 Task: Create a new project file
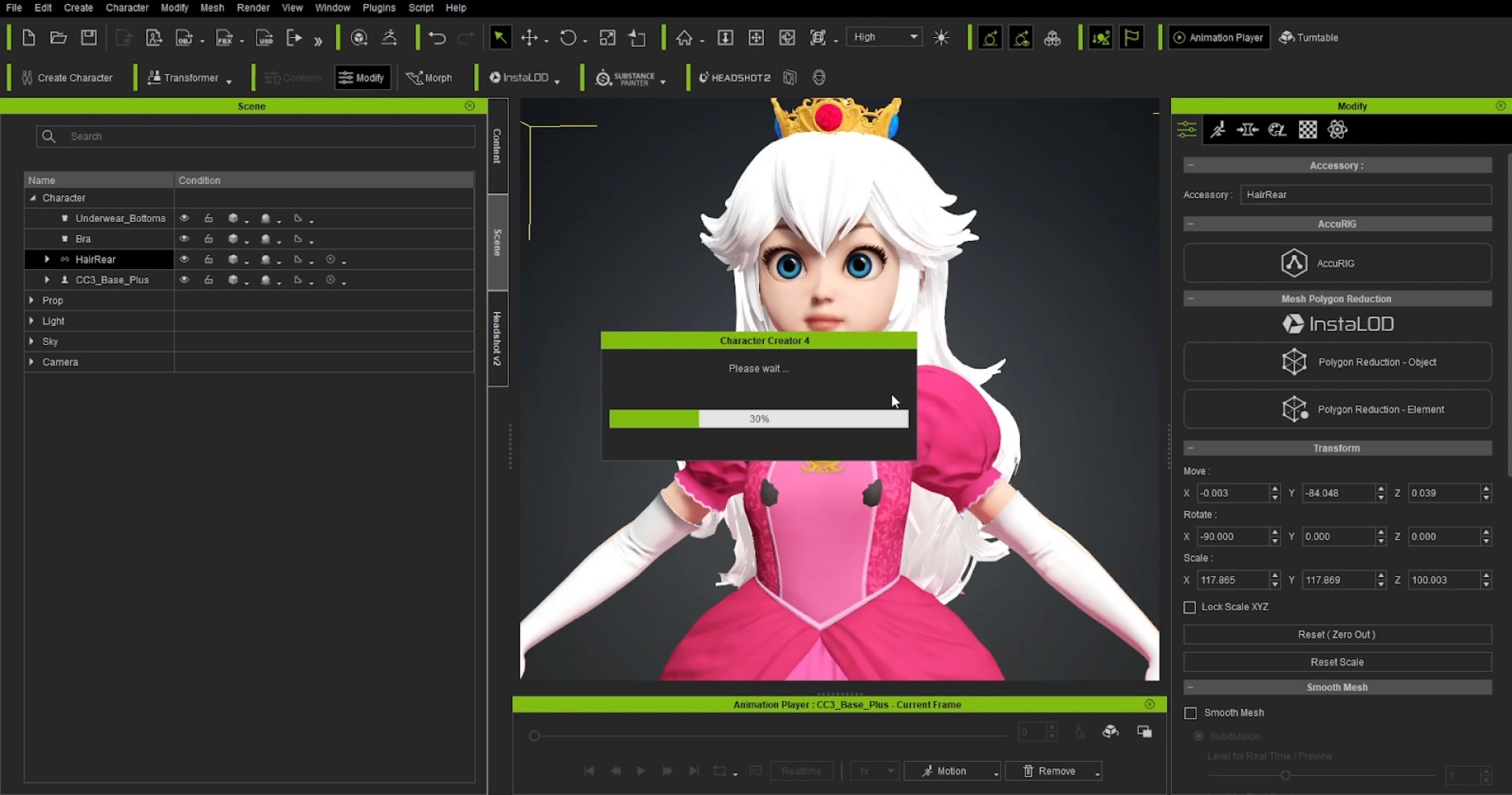click(x=28, y=38)
